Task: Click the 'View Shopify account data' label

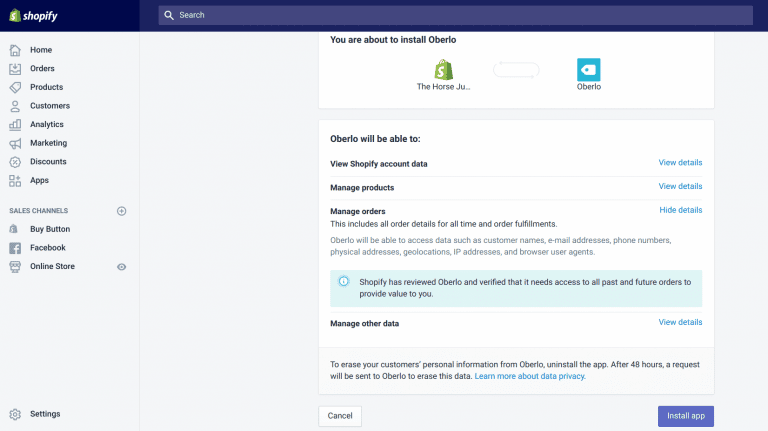Action: click(x=379, y=164)
